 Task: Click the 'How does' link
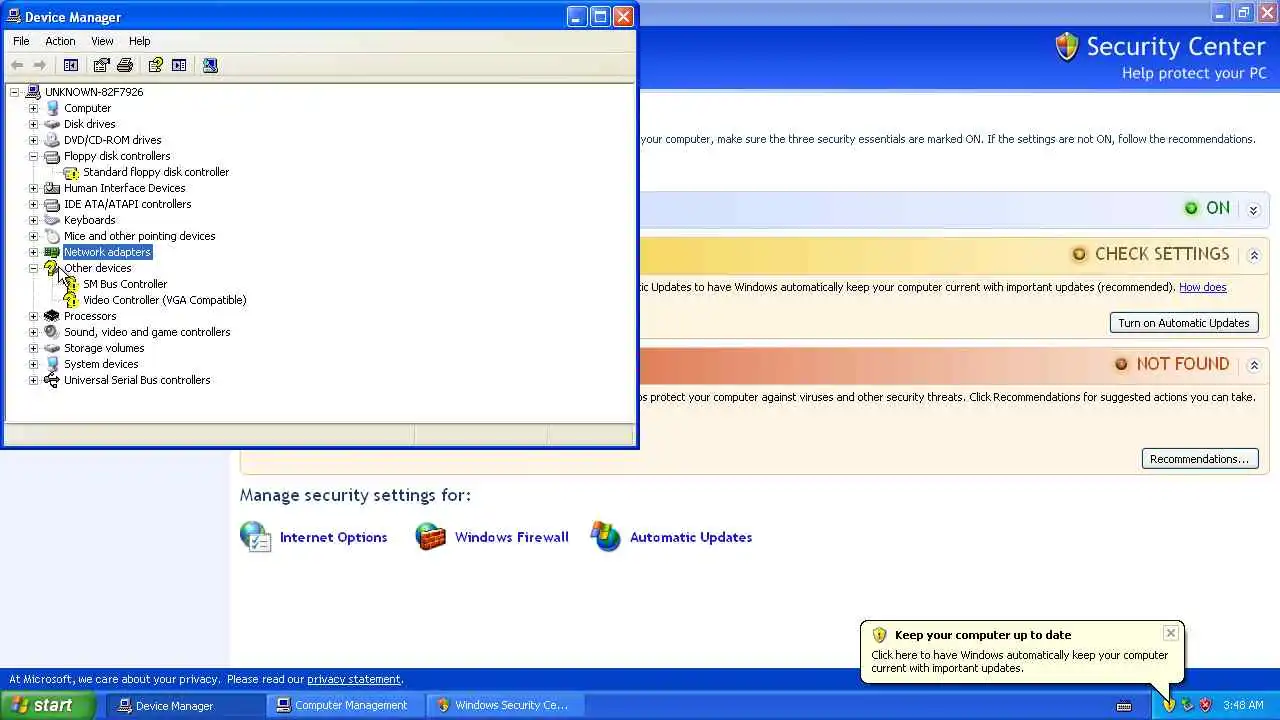coord(1202,287)
